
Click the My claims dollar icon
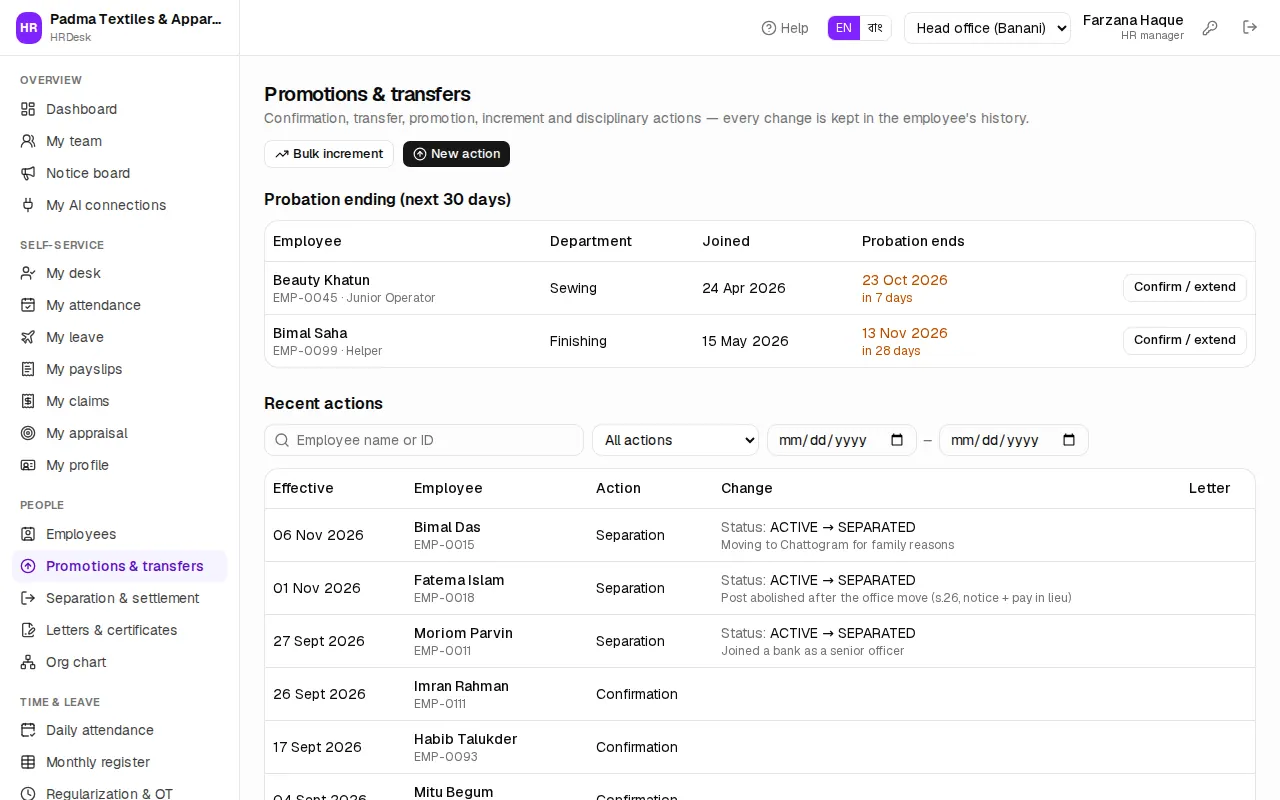28,401
